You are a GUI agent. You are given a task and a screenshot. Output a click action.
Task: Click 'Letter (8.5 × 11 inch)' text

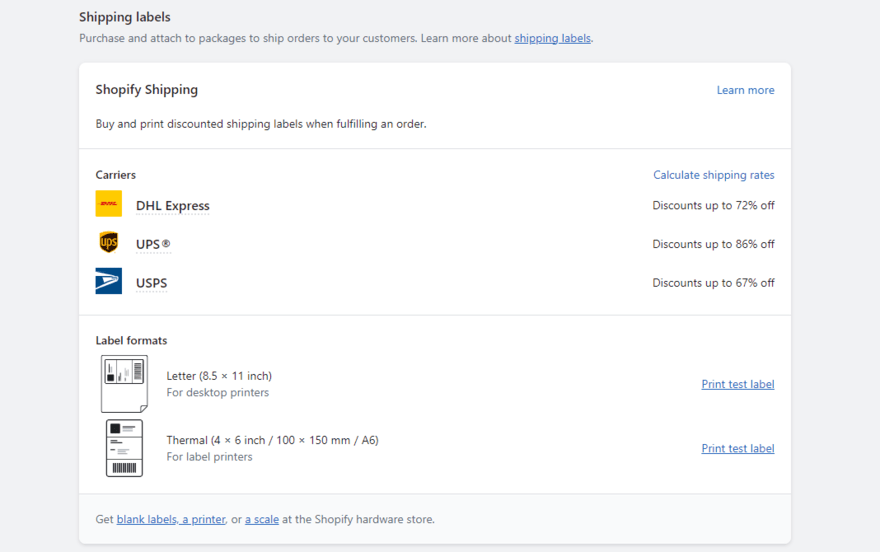[219, 376]
